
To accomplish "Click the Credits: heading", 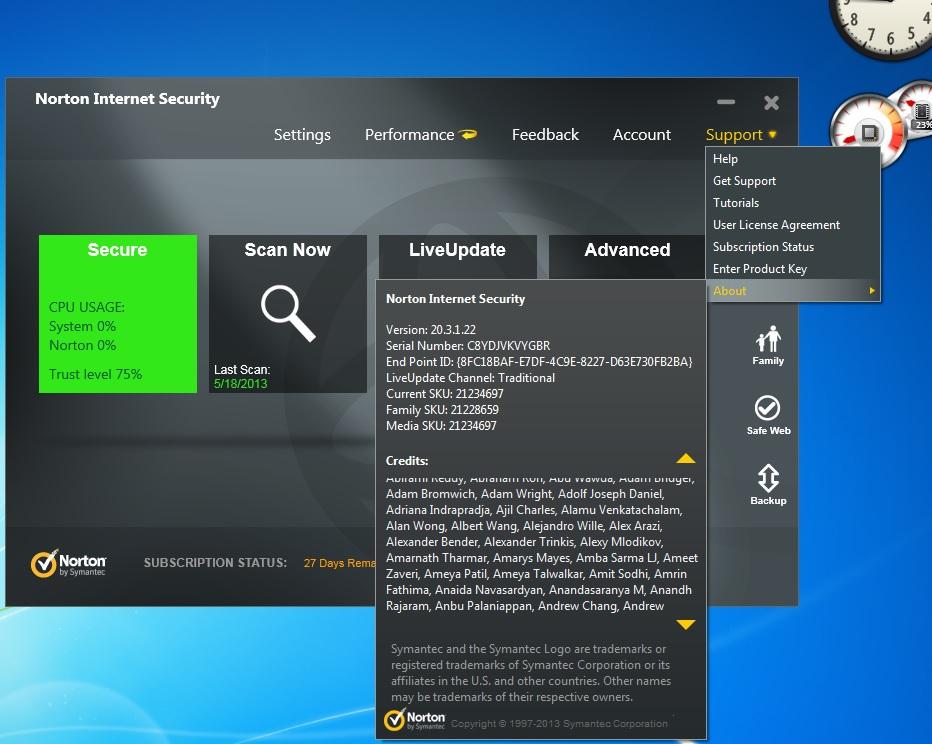I will [x=407, y=461].
